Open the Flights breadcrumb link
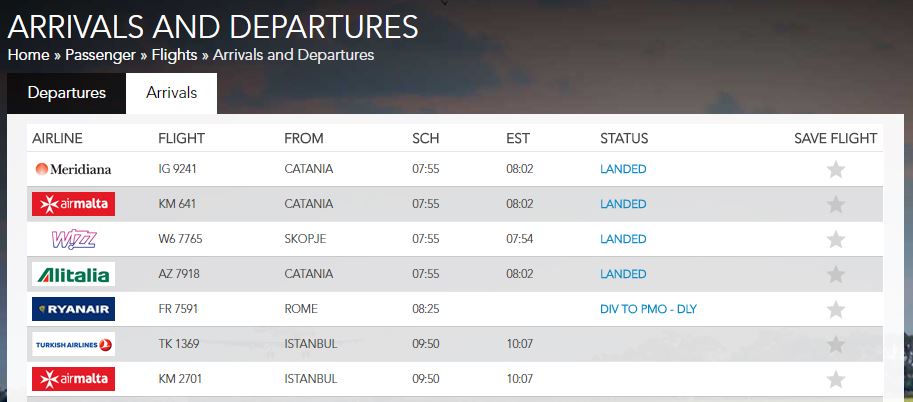Image resolution: width=913 pixels, height=402 pixels. point(174,55)
